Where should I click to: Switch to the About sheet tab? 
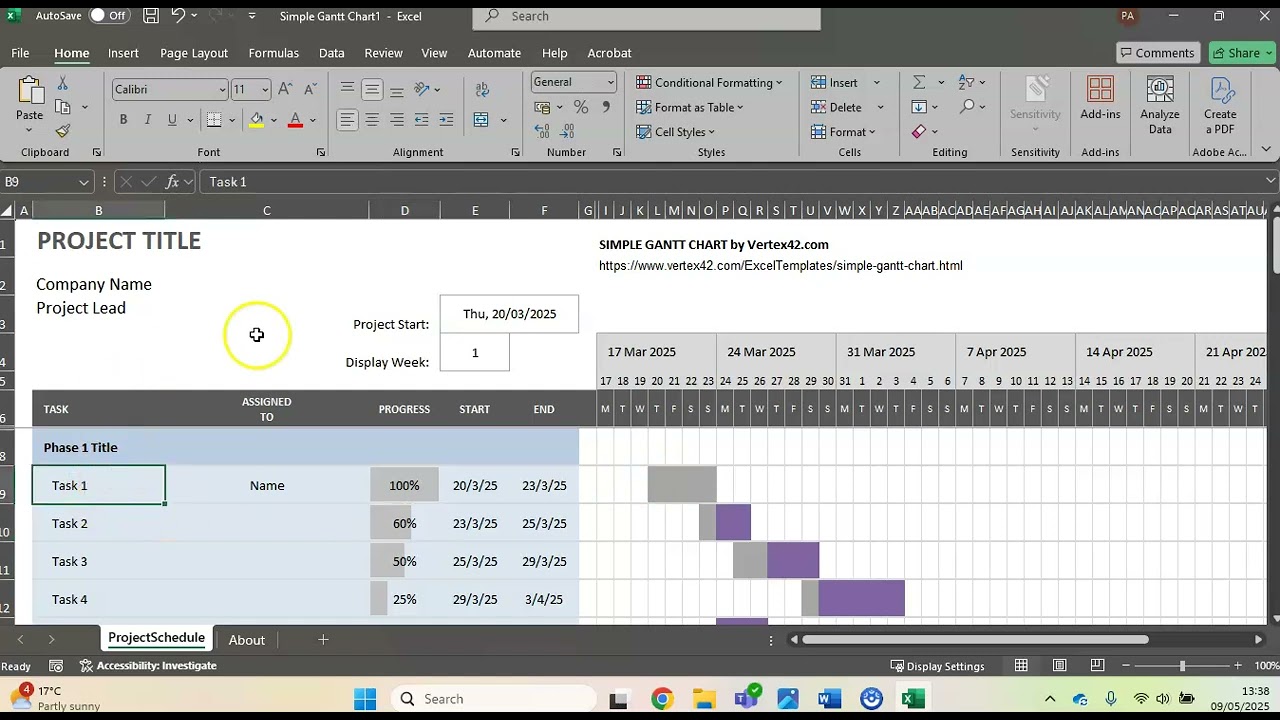click(246, 640)
